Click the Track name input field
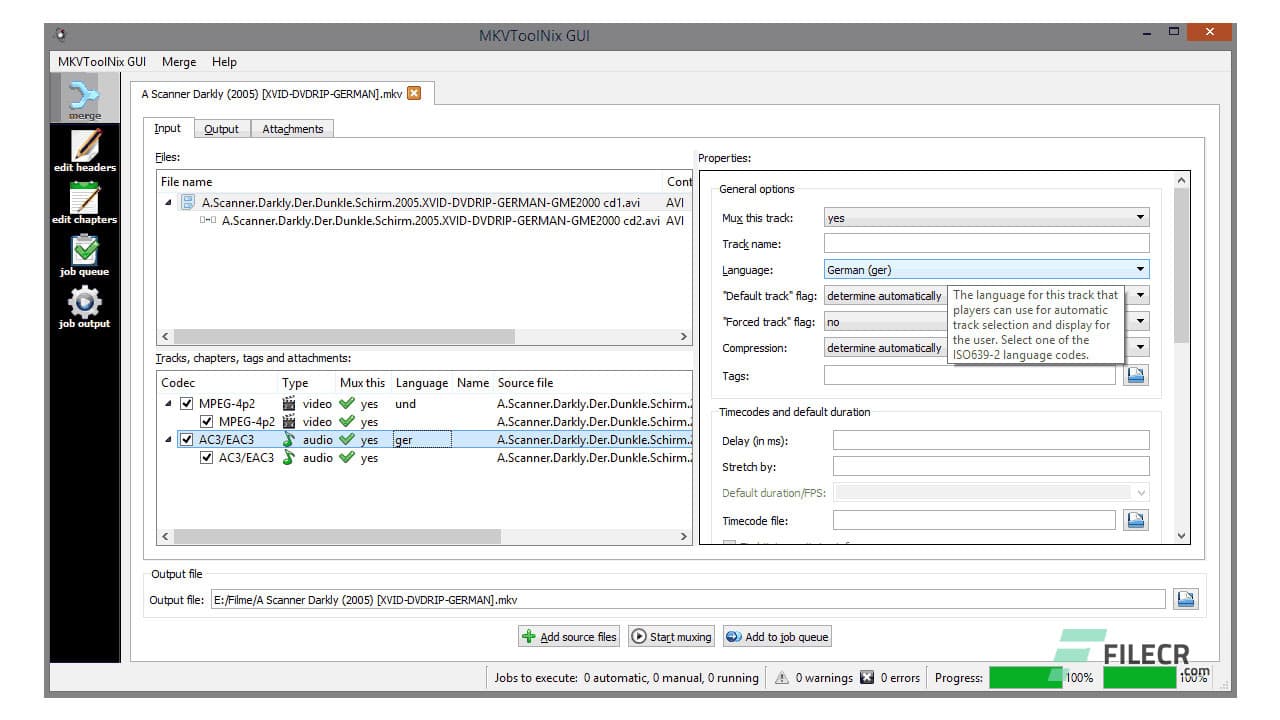The height and width of the screenshot is (720, 1280). coord(986,244)
